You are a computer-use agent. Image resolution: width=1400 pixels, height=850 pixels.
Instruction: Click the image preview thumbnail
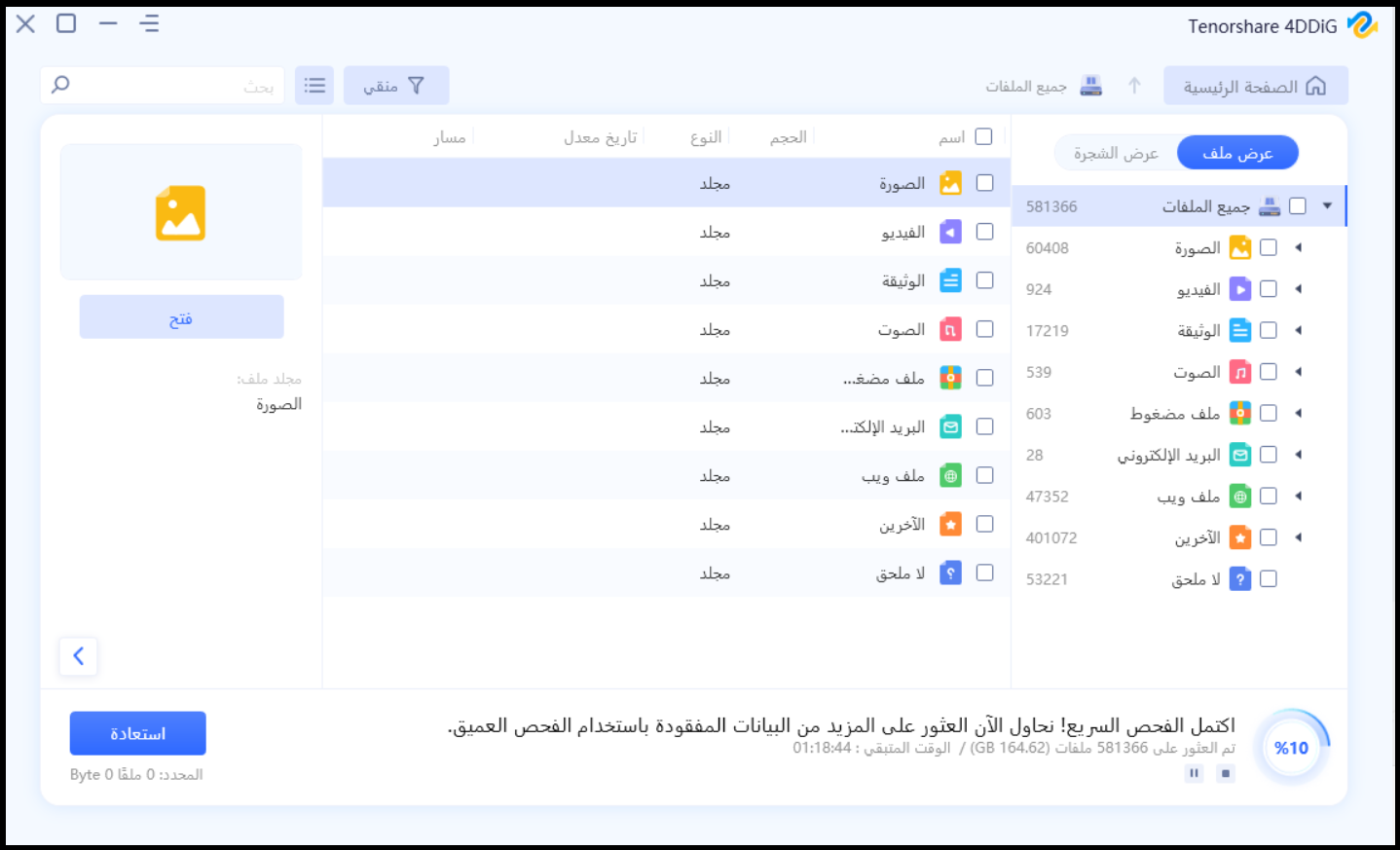tap(181, 212)
